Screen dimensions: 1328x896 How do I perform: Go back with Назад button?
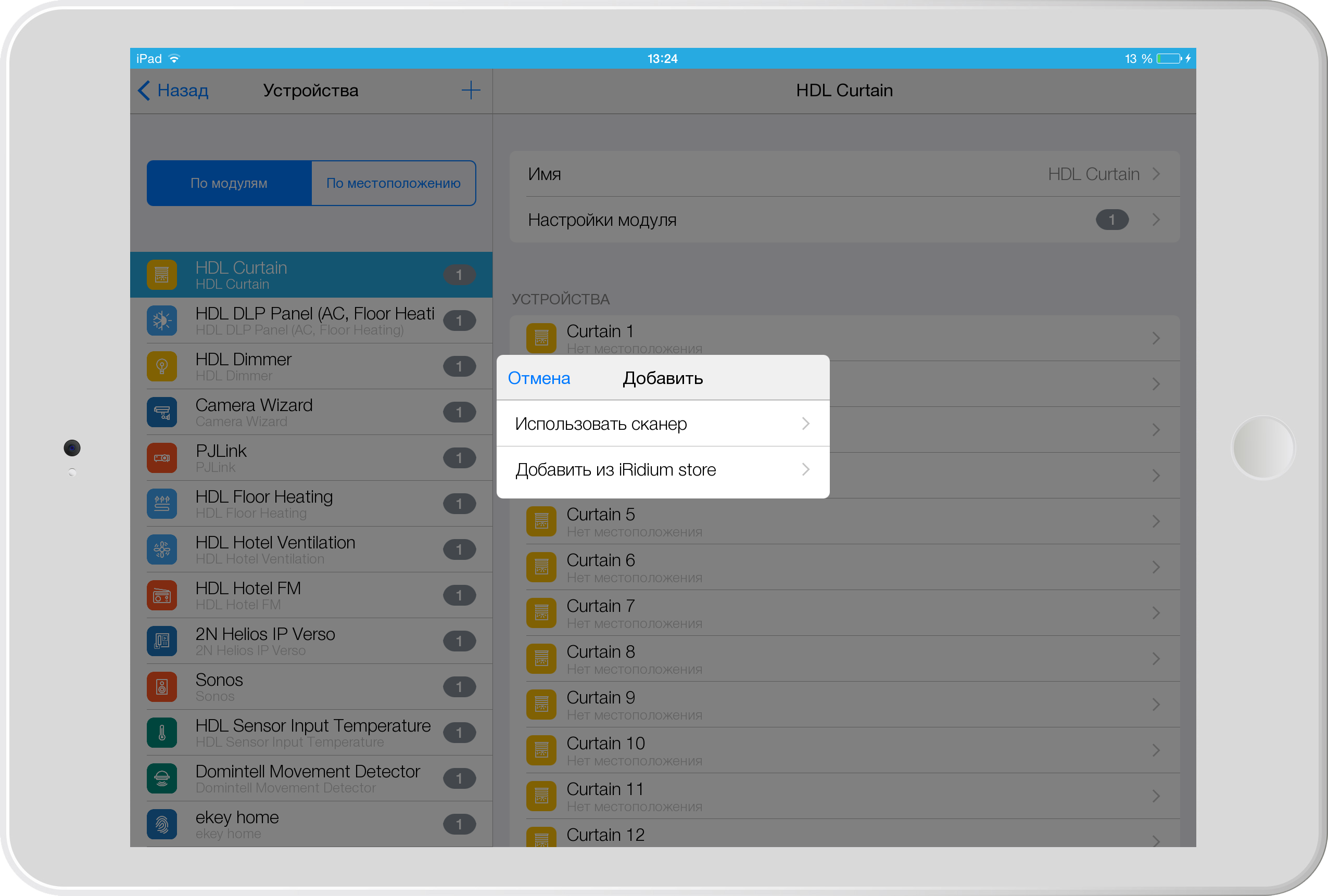click(x=174, y=90)
